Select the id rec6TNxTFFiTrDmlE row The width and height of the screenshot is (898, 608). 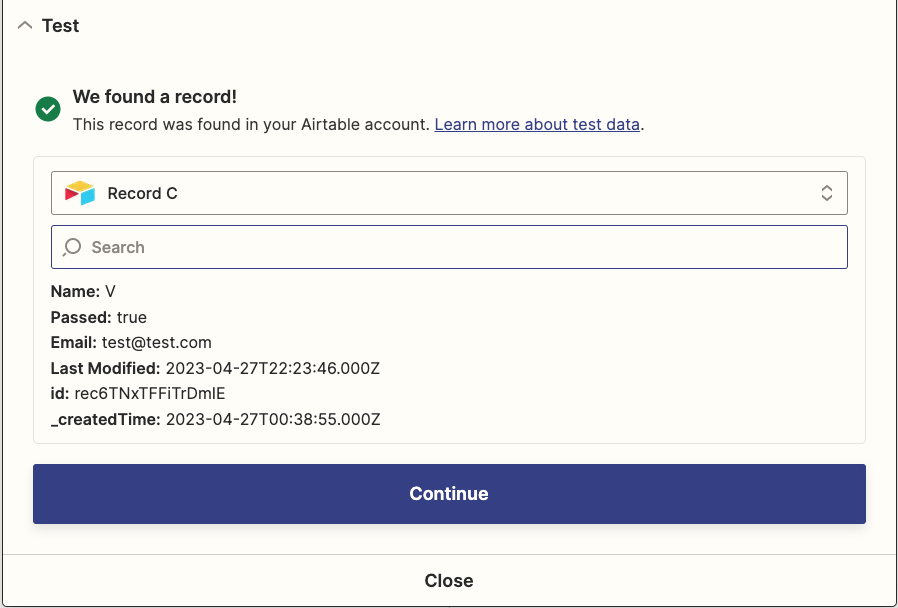[138, 394]
